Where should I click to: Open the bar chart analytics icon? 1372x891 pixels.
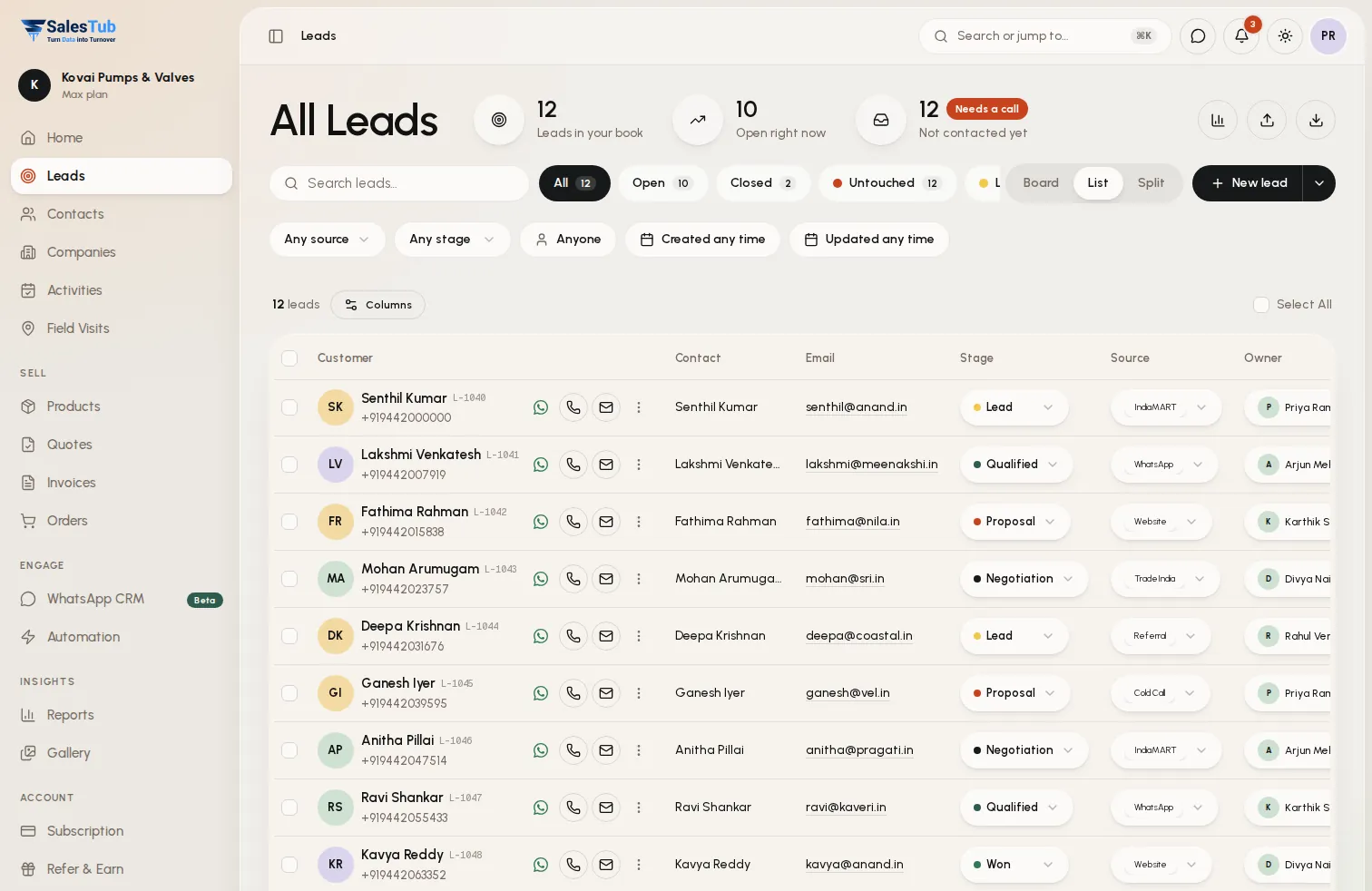(1218, 120)
